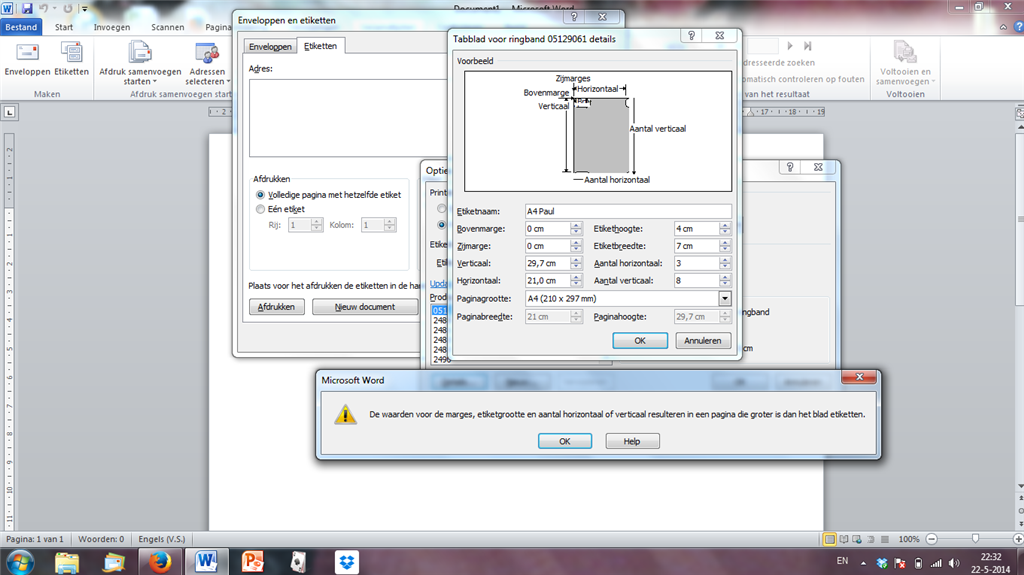Click Voltooien en samenvoegen ribbon button
1024x575 pixels.
point(905,63)
